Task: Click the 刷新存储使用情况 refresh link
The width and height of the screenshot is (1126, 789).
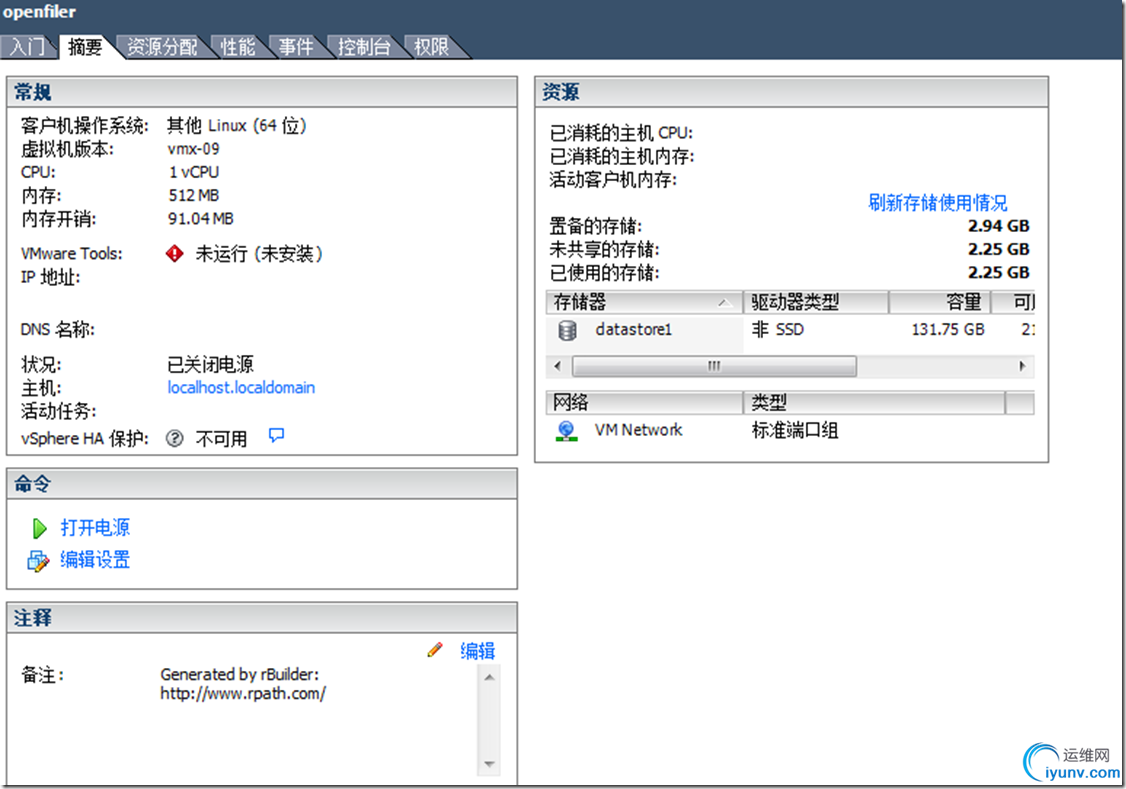Action: click(x=936, y=202)
